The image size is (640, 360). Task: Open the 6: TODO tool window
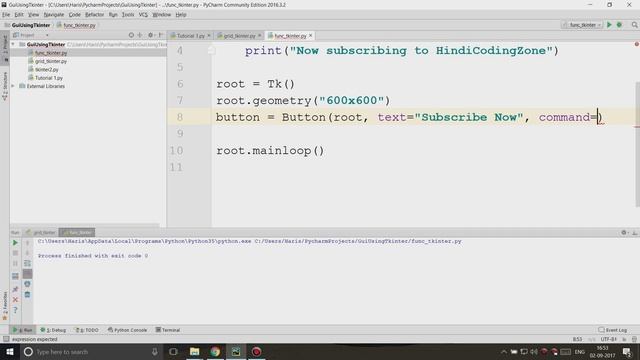click(x=87, y=330)
